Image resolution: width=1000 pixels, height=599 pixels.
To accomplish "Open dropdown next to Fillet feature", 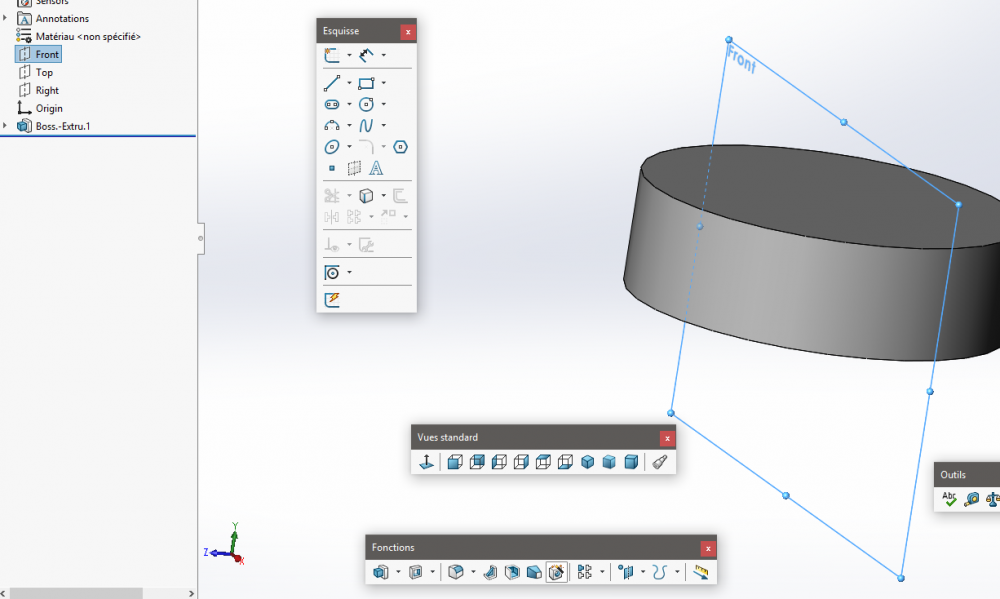I will coord(473,572).
